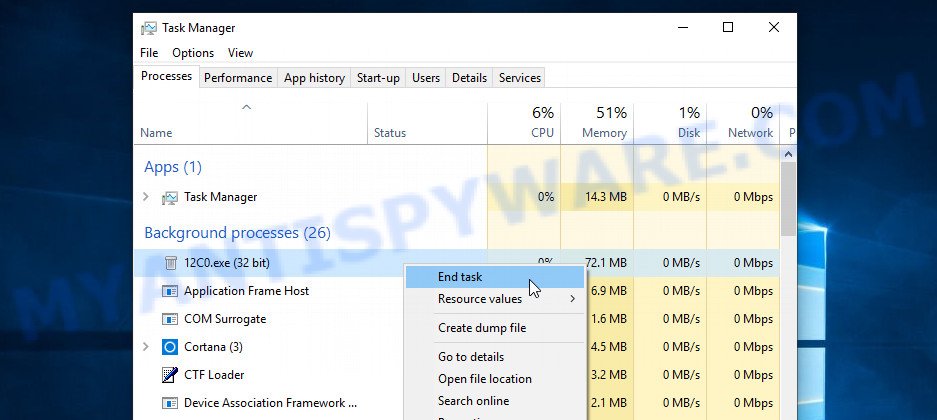Sort by the Disk column header
Image resolution: width=937 pixels, height=420 pixels.
pos(670,124)
